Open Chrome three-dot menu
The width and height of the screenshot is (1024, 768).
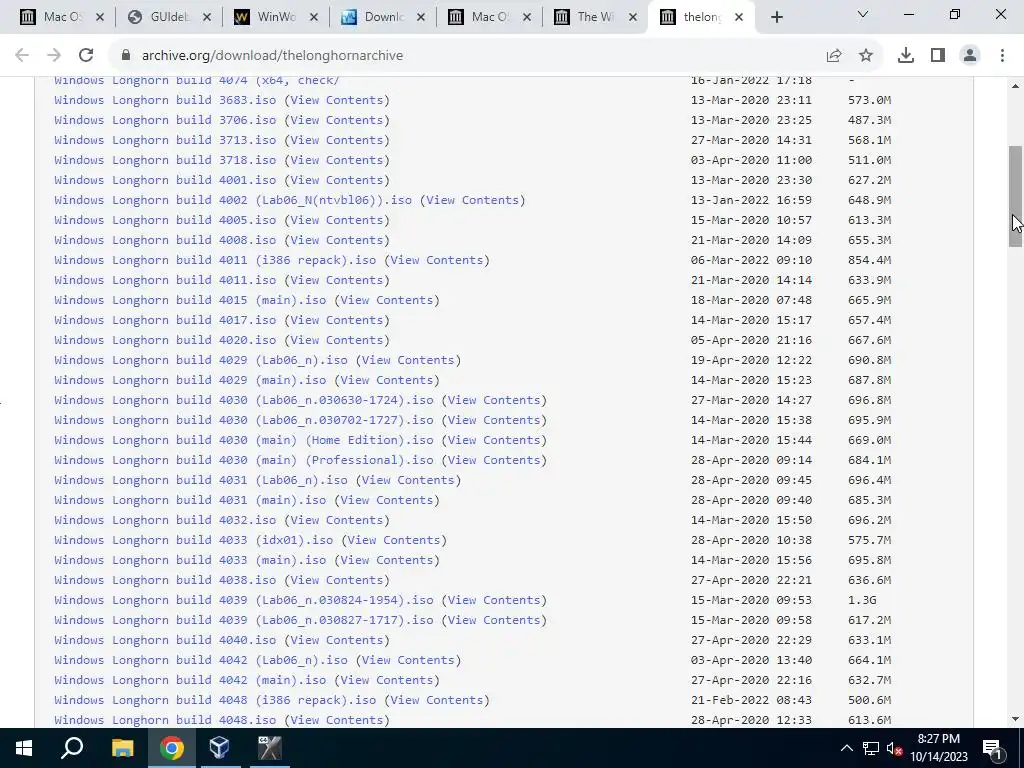1002,56
